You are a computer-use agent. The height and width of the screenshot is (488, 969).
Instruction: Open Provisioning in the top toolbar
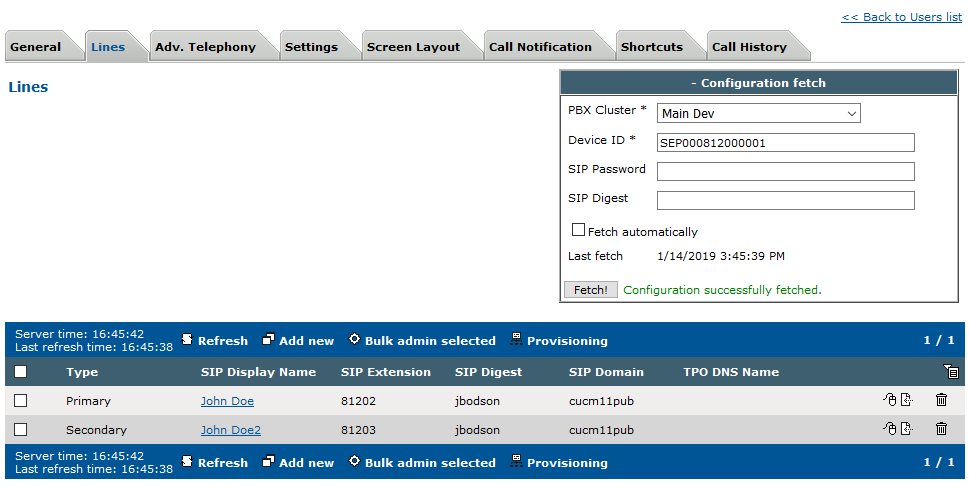tap(559, 340)
